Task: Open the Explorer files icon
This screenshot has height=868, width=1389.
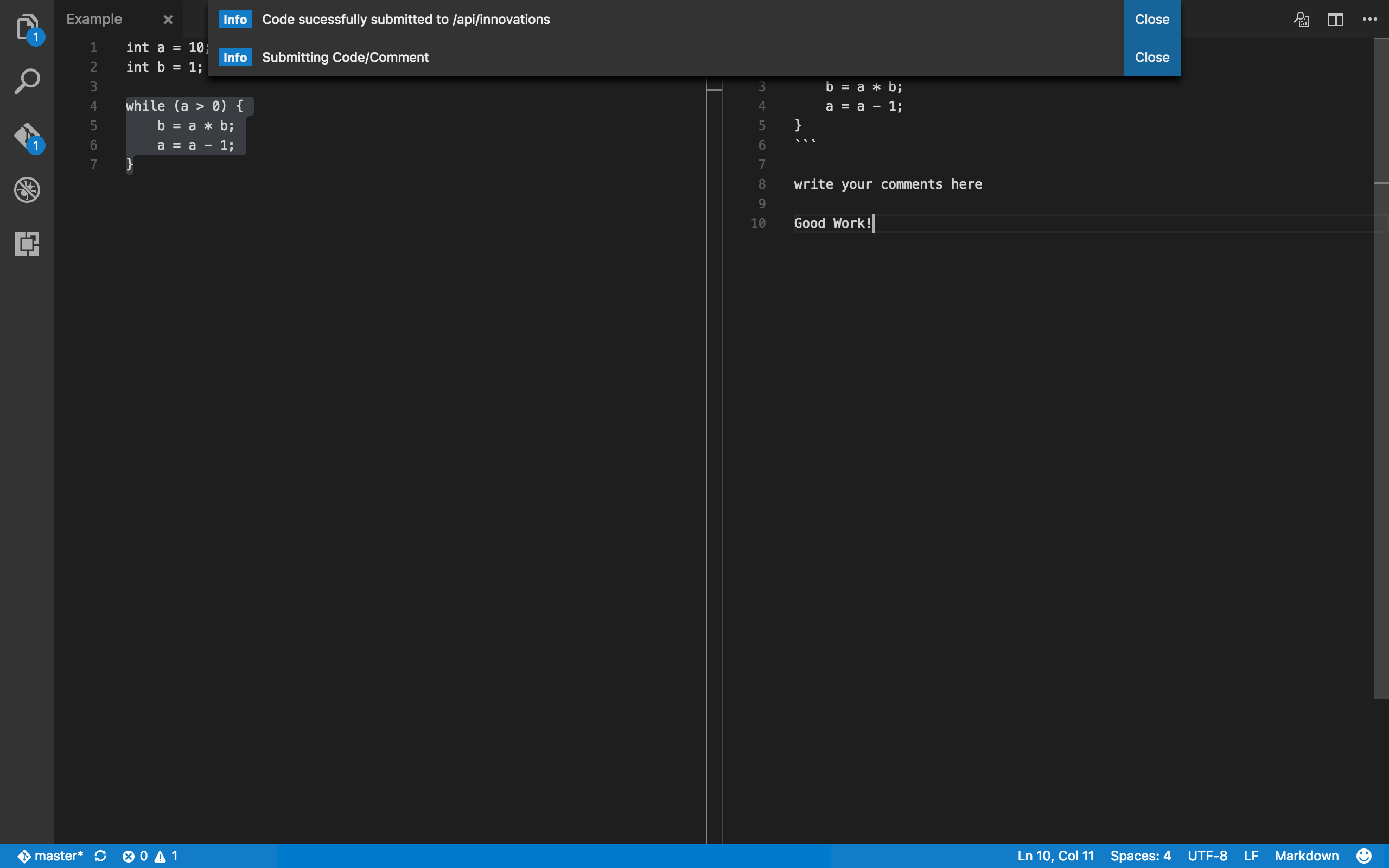Action: pos(27,27)
